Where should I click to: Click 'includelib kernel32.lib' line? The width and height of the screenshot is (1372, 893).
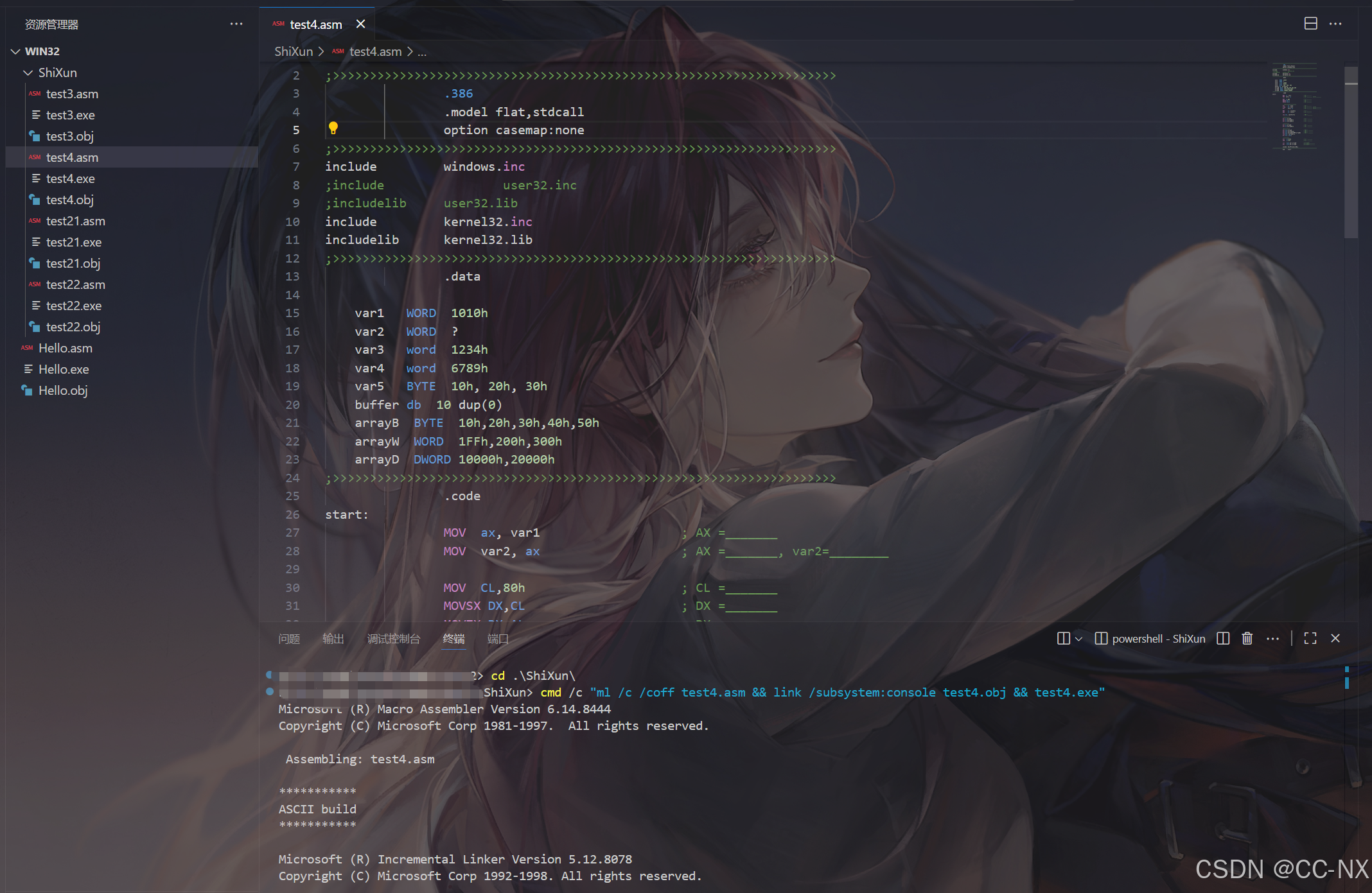click(428, 240)
